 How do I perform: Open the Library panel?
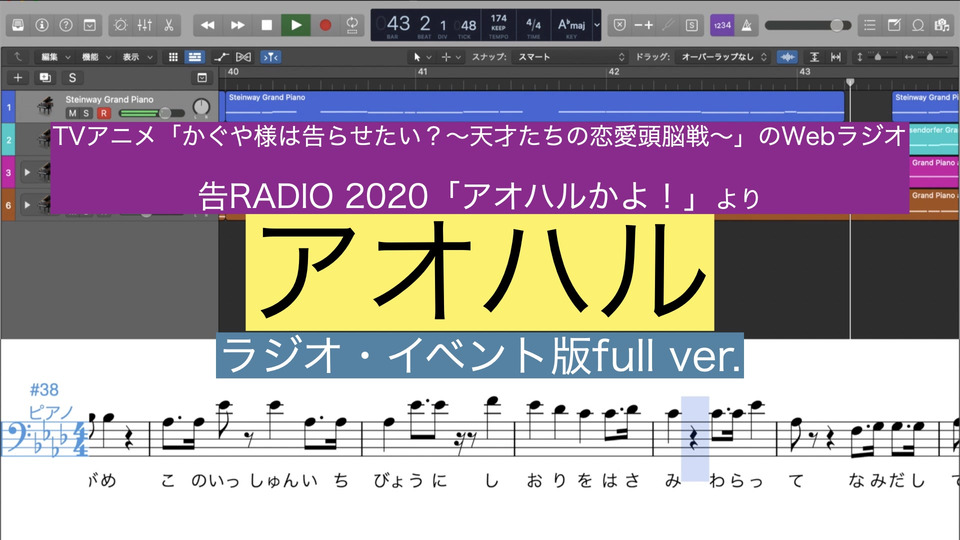[18, 25]
